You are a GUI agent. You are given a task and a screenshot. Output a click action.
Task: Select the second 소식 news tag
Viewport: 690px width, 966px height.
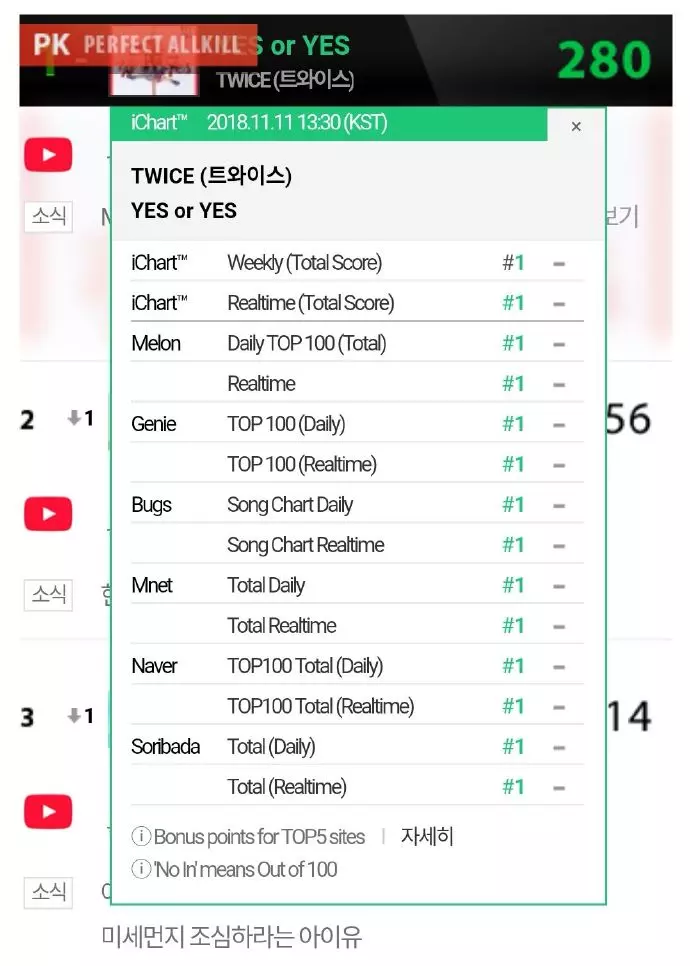click(x=49, y=595)
